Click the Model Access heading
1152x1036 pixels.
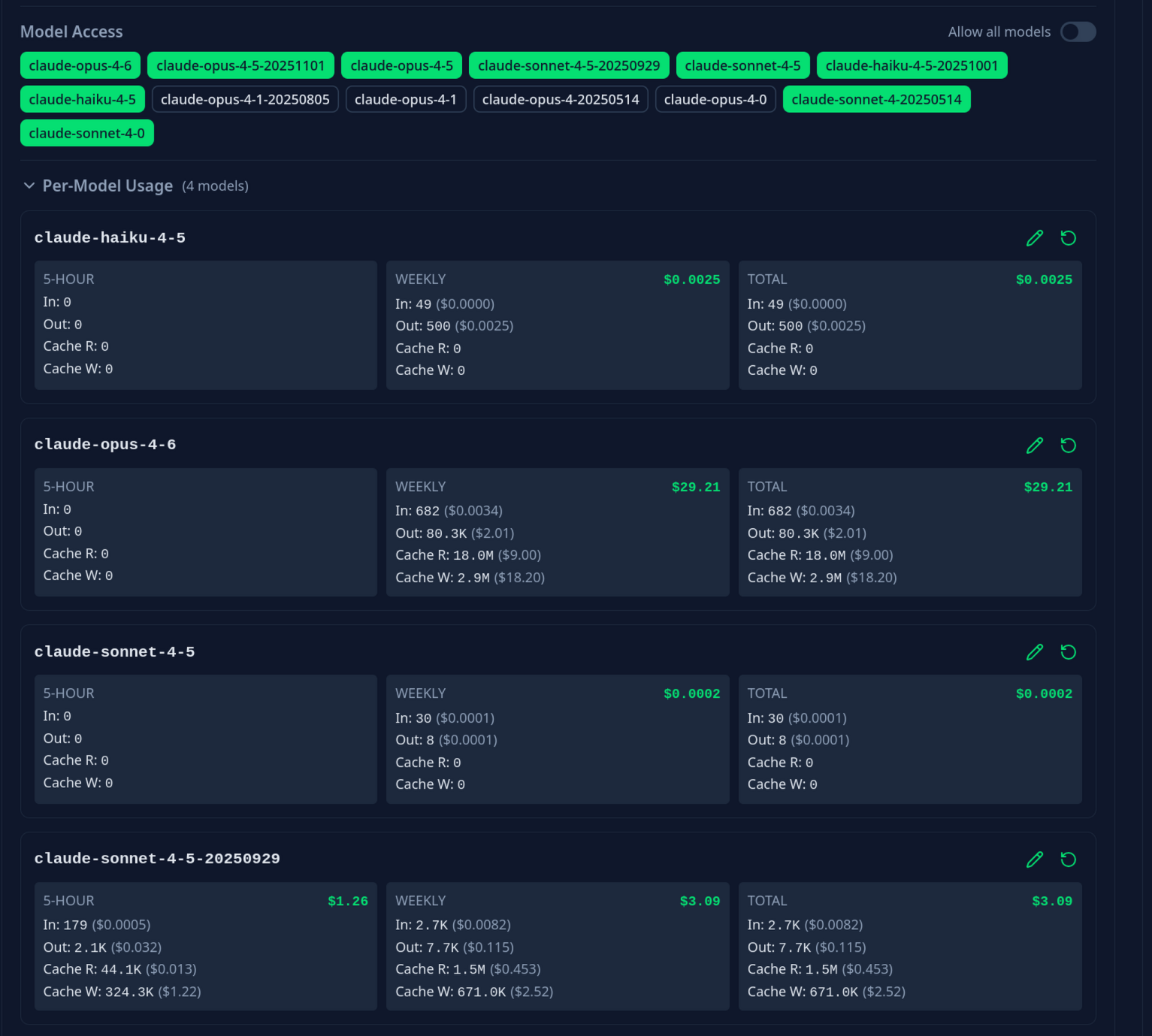click(x=71, y=32)
